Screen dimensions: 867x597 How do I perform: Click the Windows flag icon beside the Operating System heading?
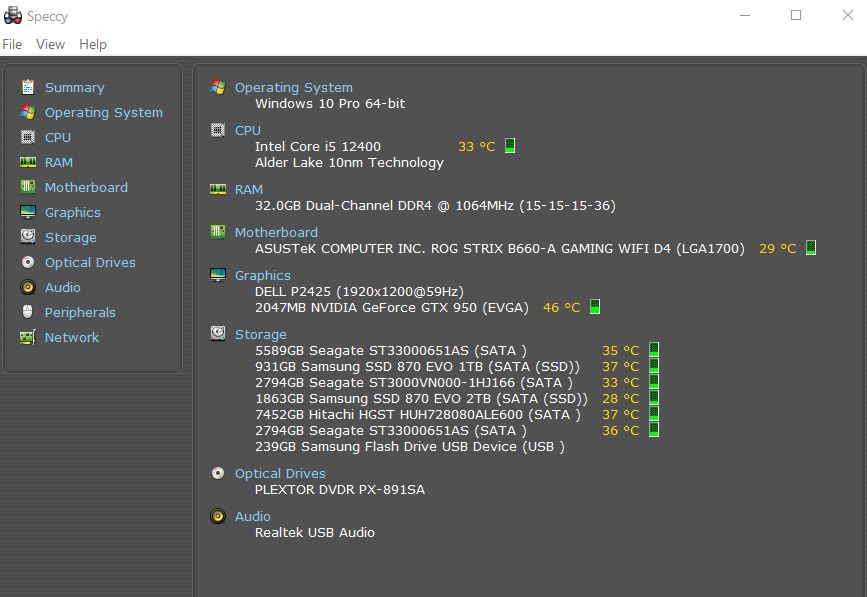[x=218, y=87]
